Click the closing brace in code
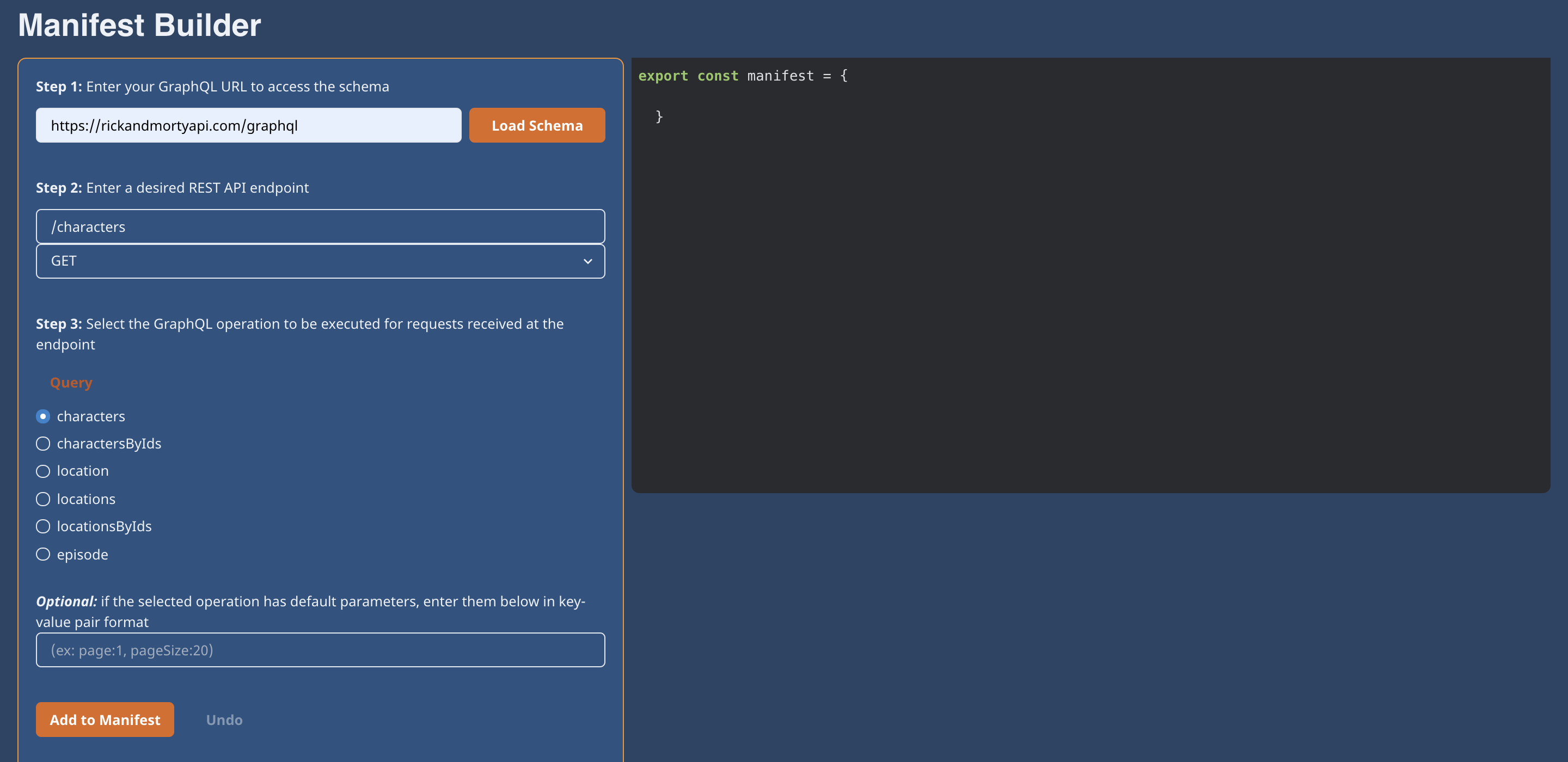The image size is (1568, 762). 659,117
